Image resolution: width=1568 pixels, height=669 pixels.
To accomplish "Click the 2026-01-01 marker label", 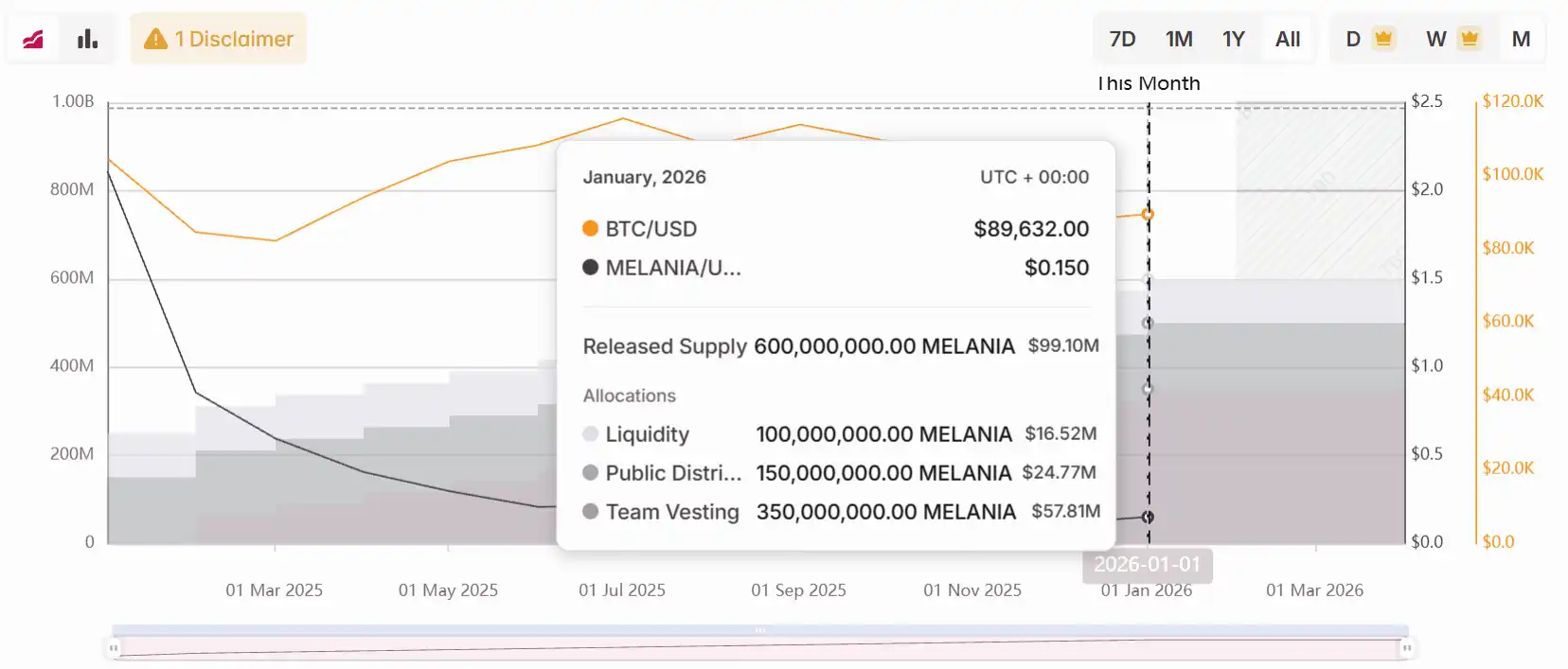I will (x=1148, y=565).
